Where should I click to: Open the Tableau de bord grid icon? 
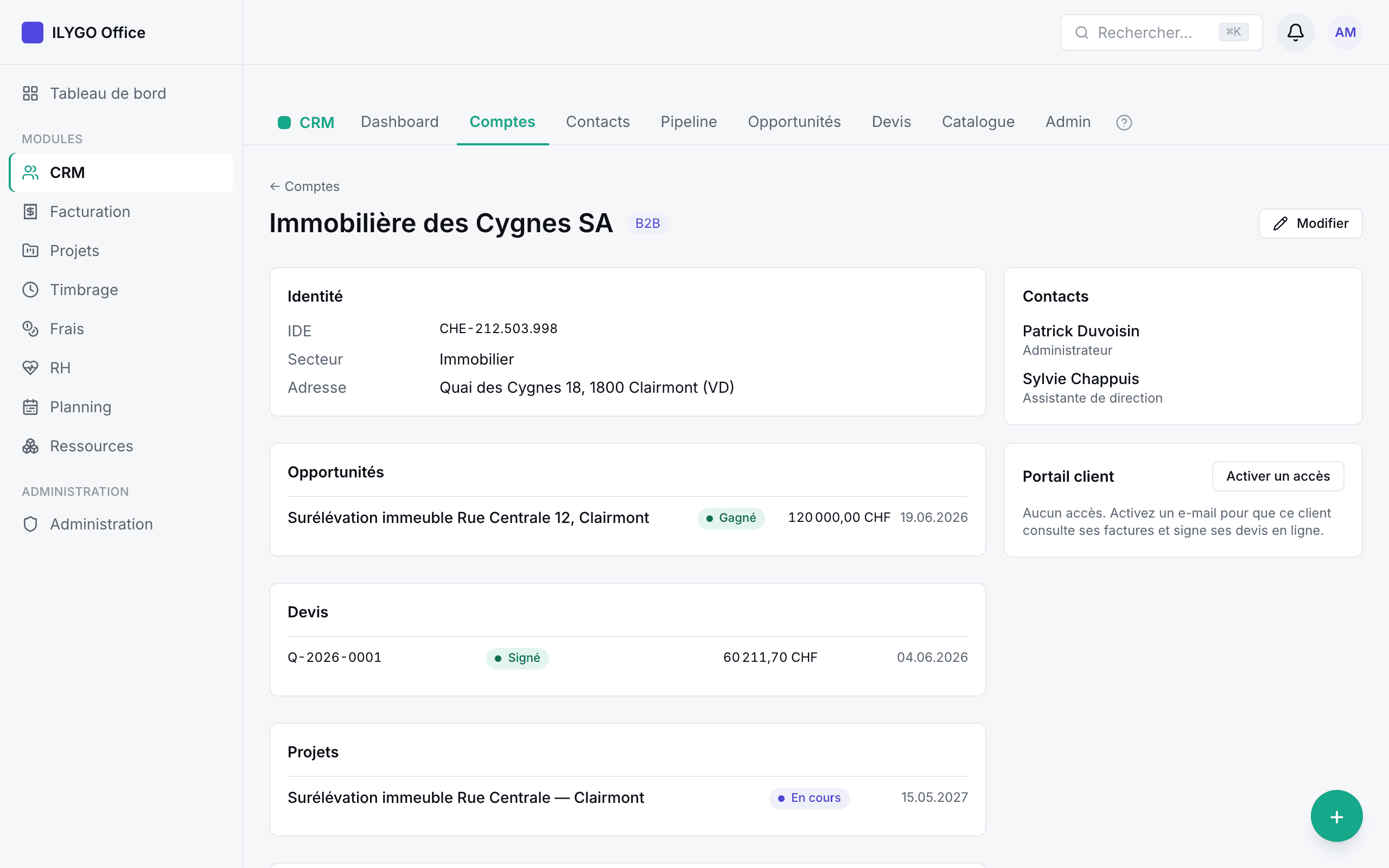tap(30, 93)
